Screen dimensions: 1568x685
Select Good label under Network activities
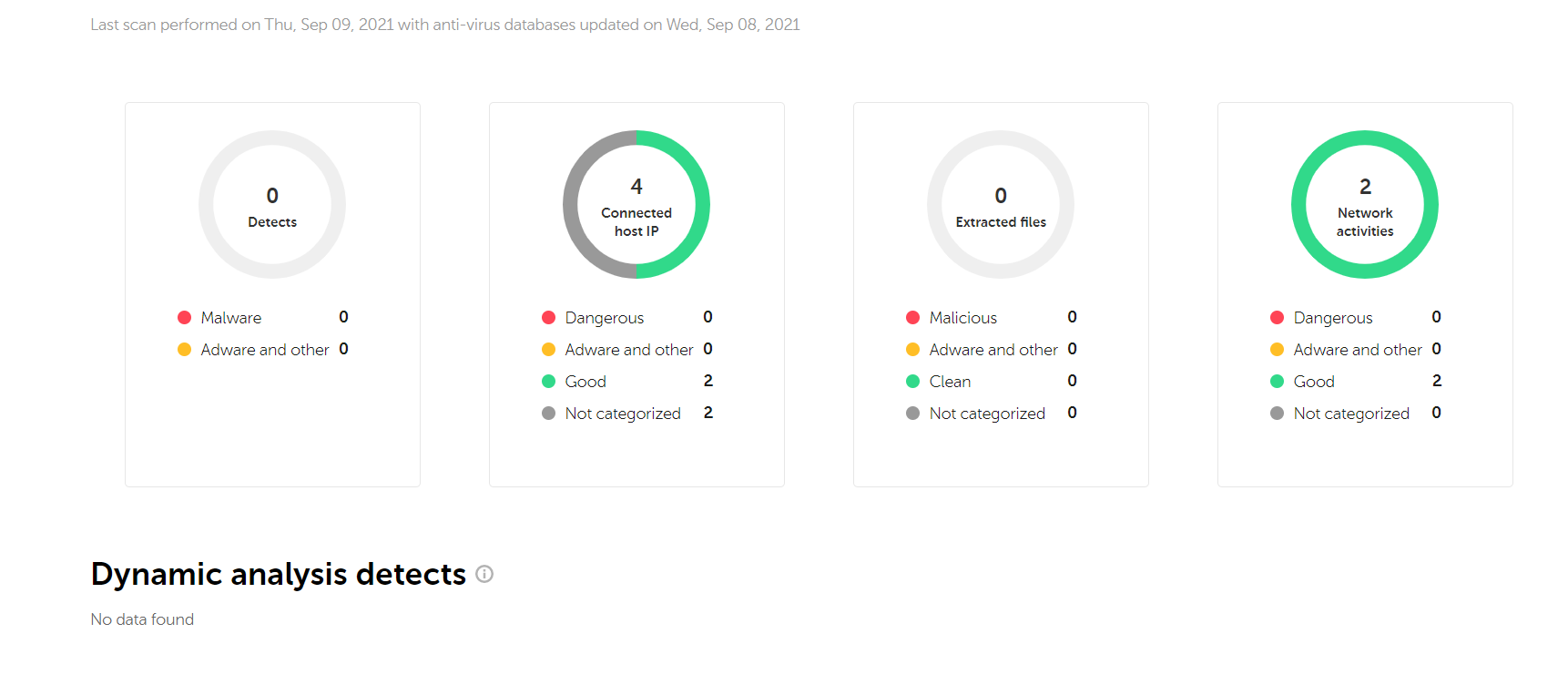pos(1314,382)
